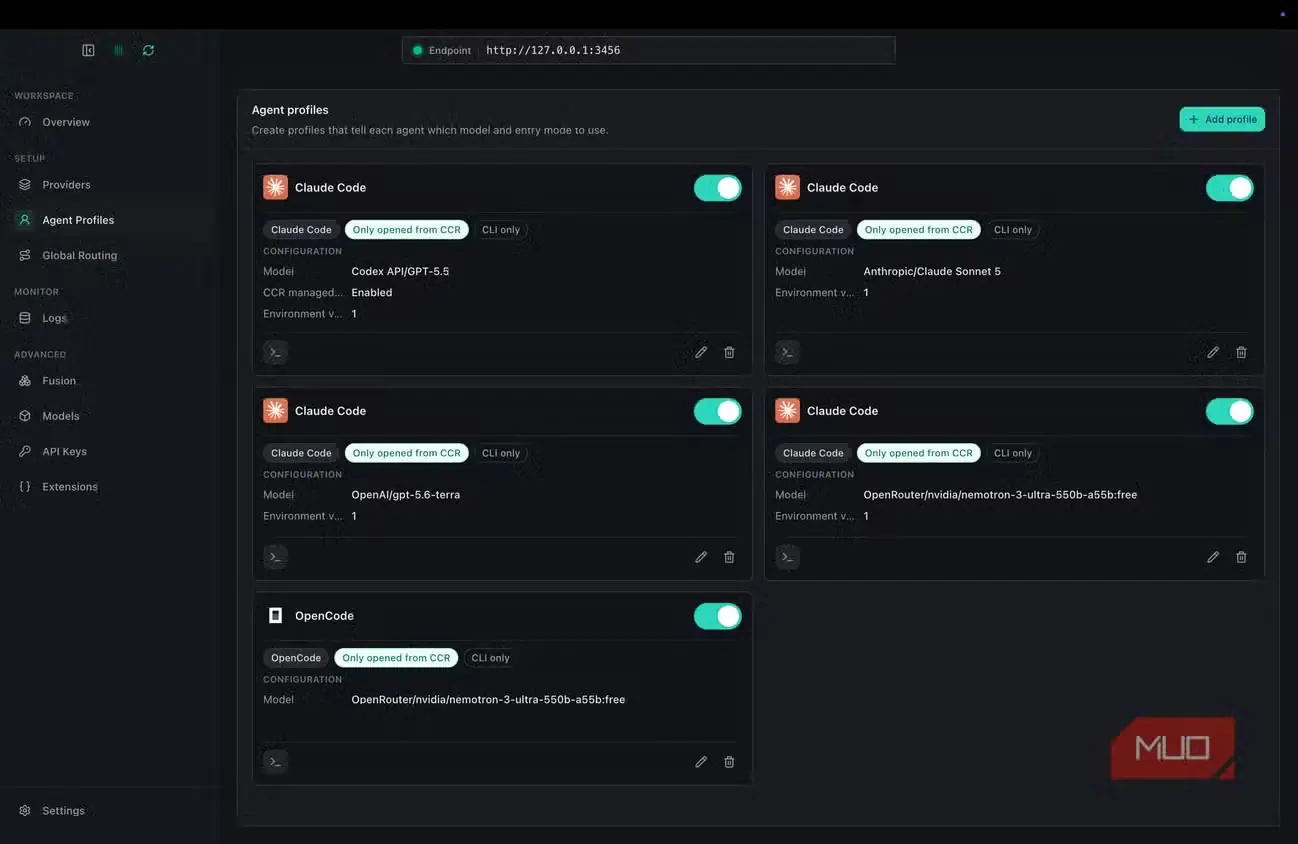Viewport: 1298px width, 844px height.
Task: Click the green vertical bars icon in top bar
Action: (x=118, y=50)
